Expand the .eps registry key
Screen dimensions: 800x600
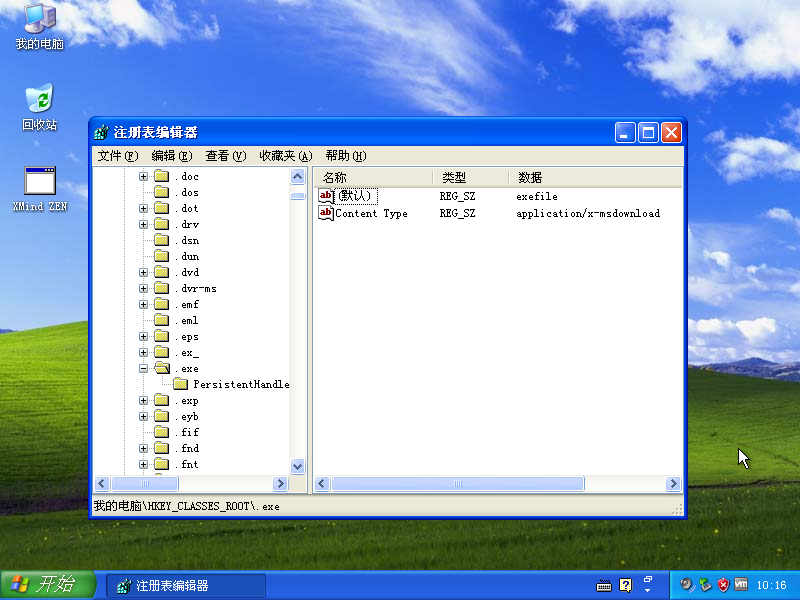(x=143, y=337)
